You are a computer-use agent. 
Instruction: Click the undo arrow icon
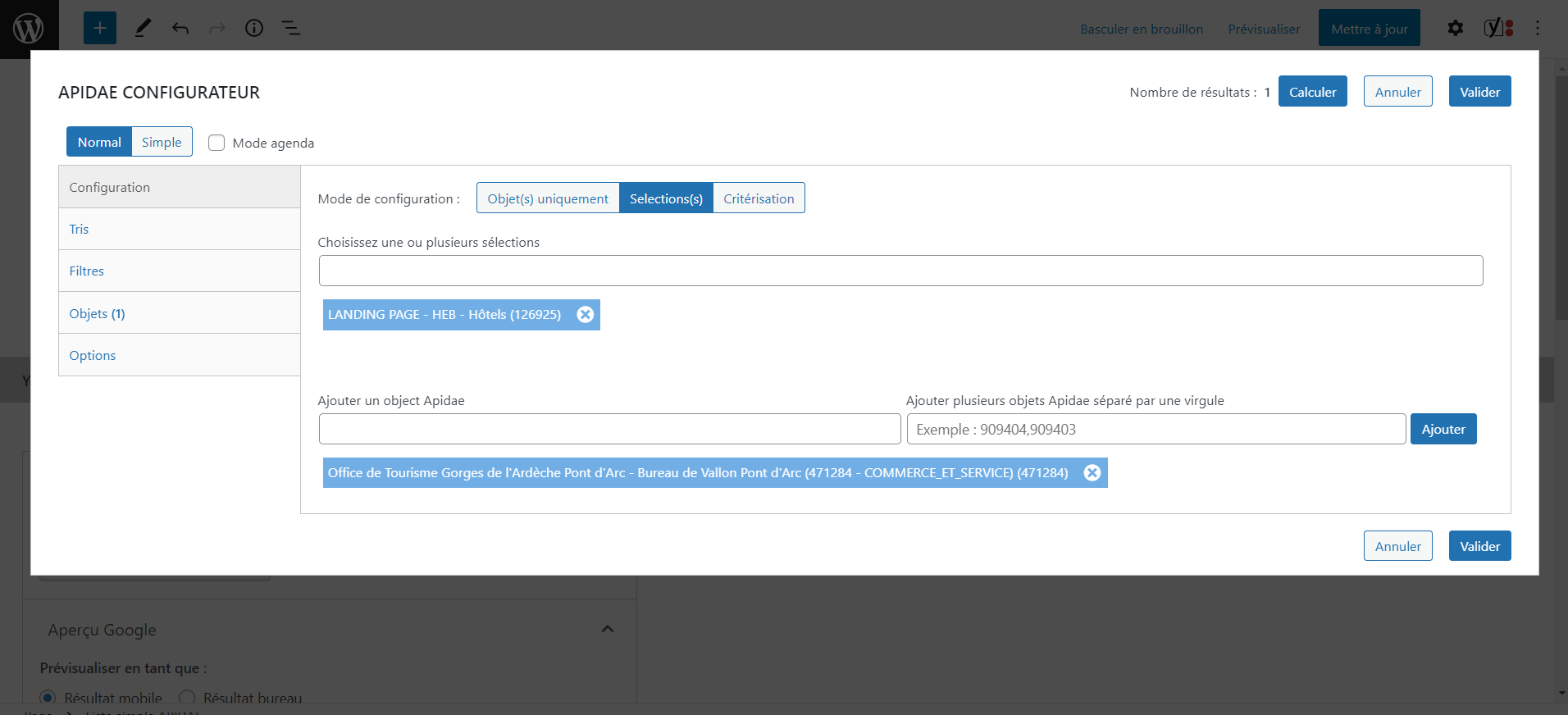tap(180, 29)
